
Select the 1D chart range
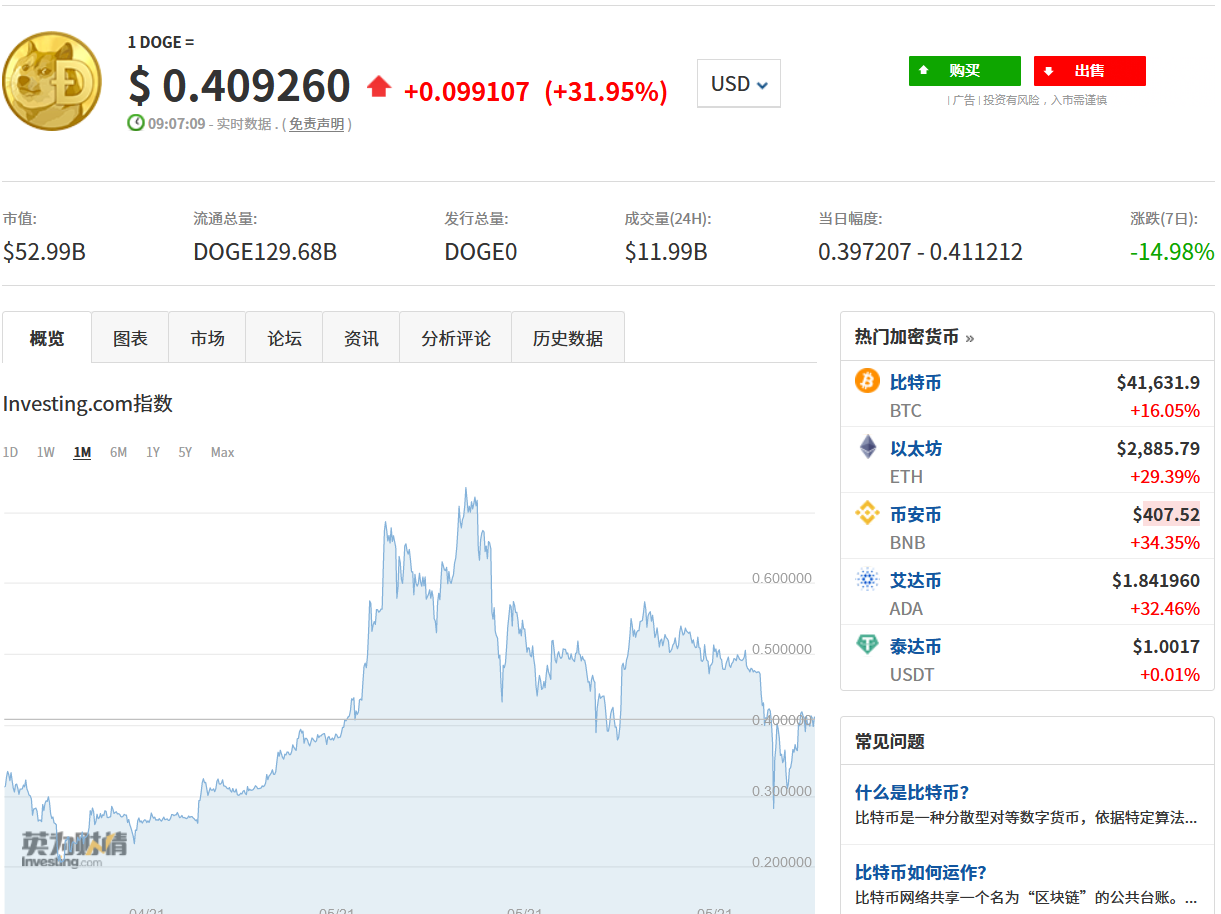click(10, 452)
